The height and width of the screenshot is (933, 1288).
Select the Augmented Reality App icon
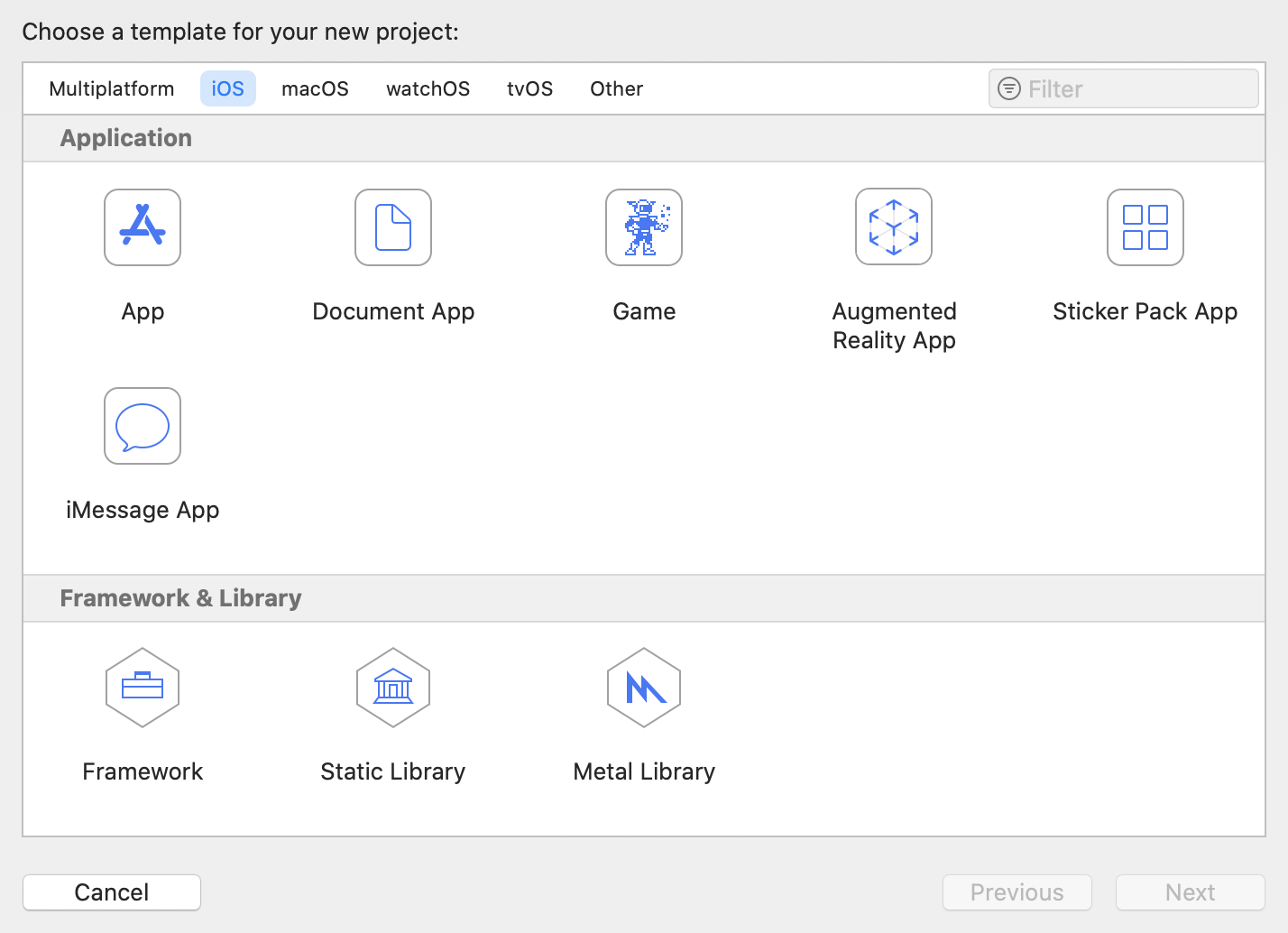click(x=894, y=226)
